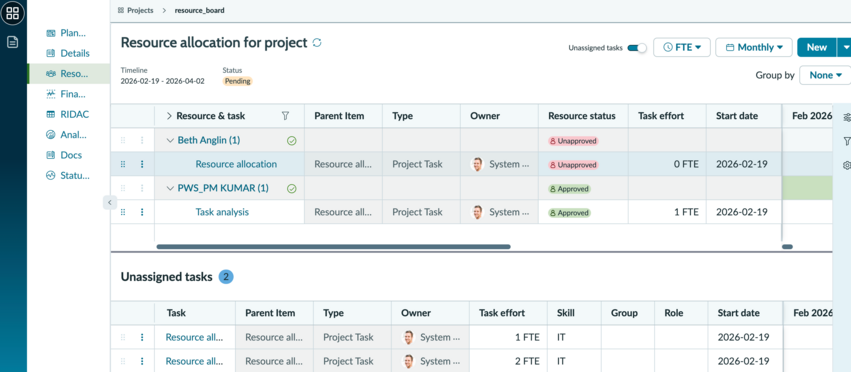Open the arrow next to New button
The height and width of the screenshot is (372, 851).
844,47
